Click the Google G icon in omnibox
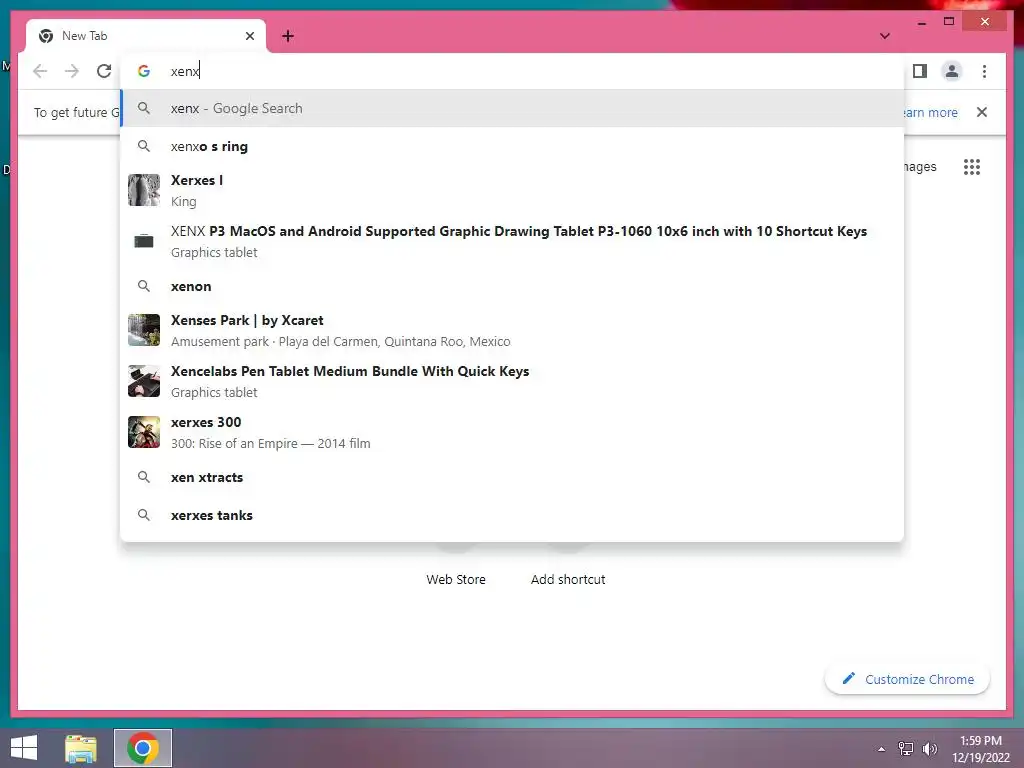Image resolution: width=1024 pixels, height=768 pixels. pos(144,71)
